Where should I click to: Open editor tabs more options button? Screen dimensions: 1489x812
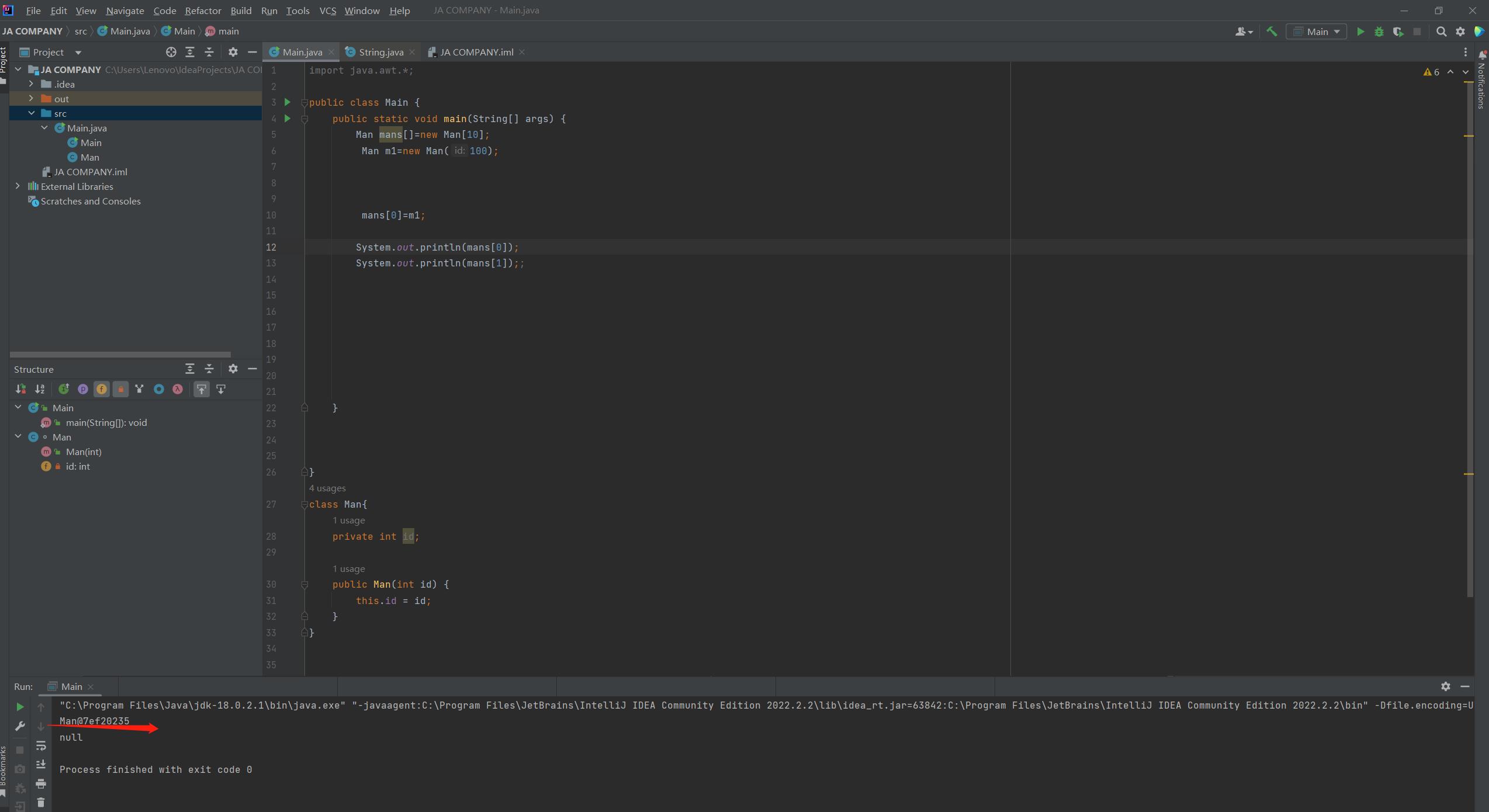1465,52
